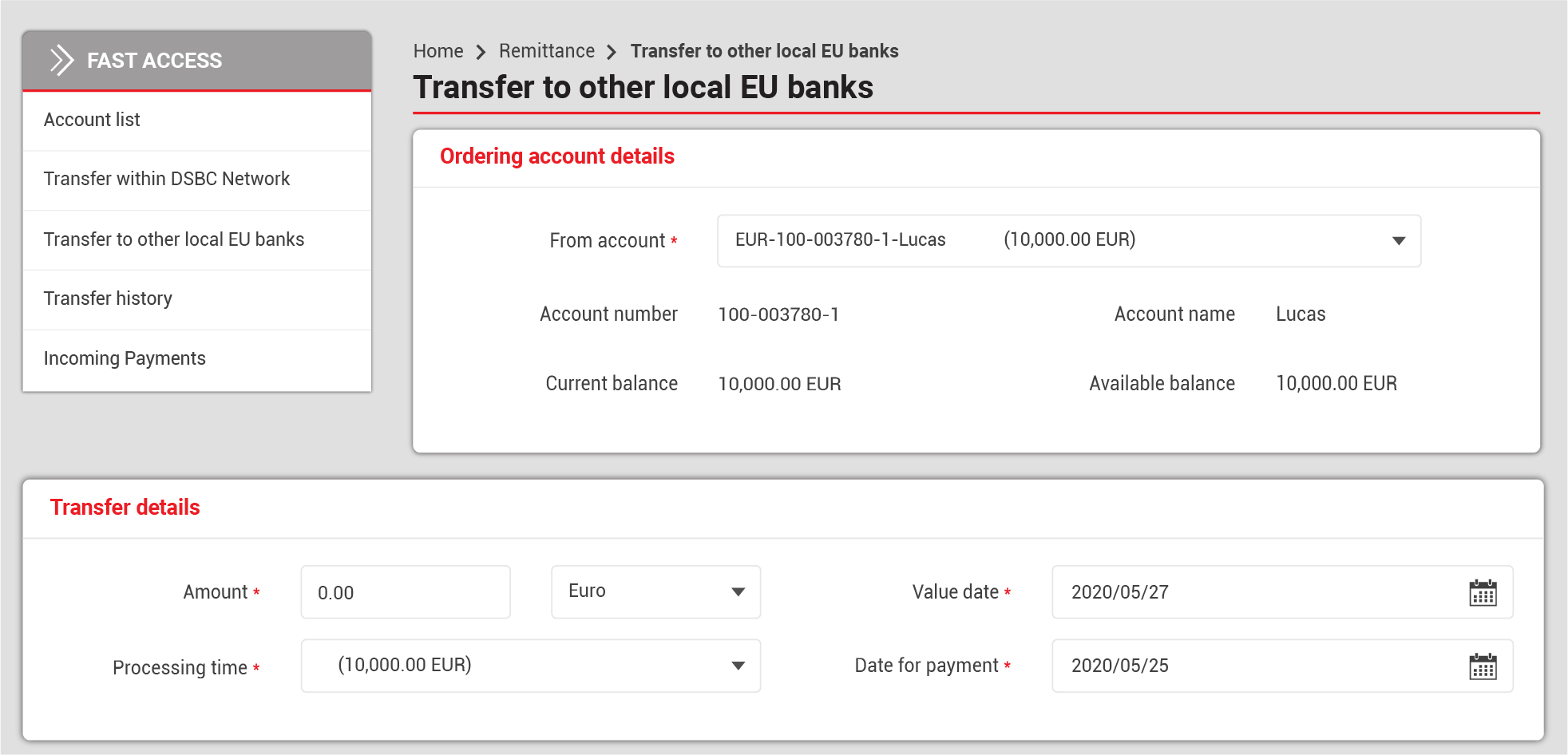Open Transfer to other local EU banks
Viewport: 1568px width, 755px height.
(173, 239)
